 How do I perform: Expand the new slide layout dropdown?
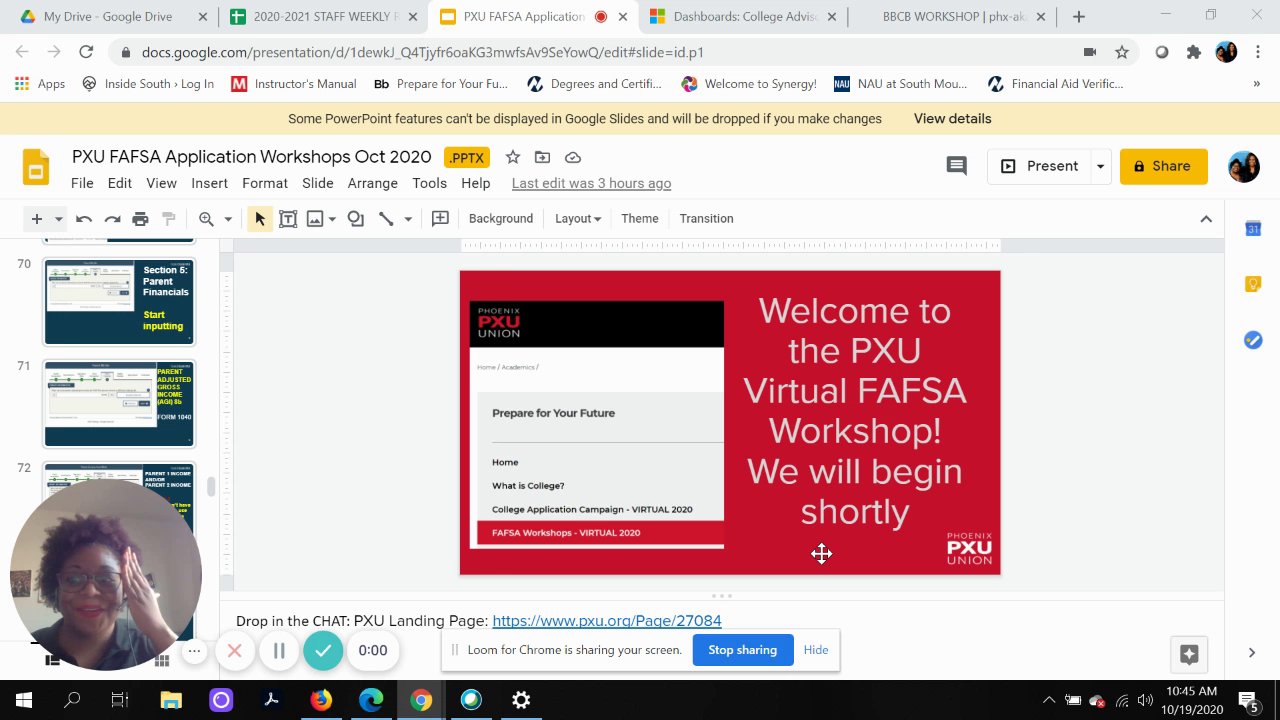[x=59, y=219]
